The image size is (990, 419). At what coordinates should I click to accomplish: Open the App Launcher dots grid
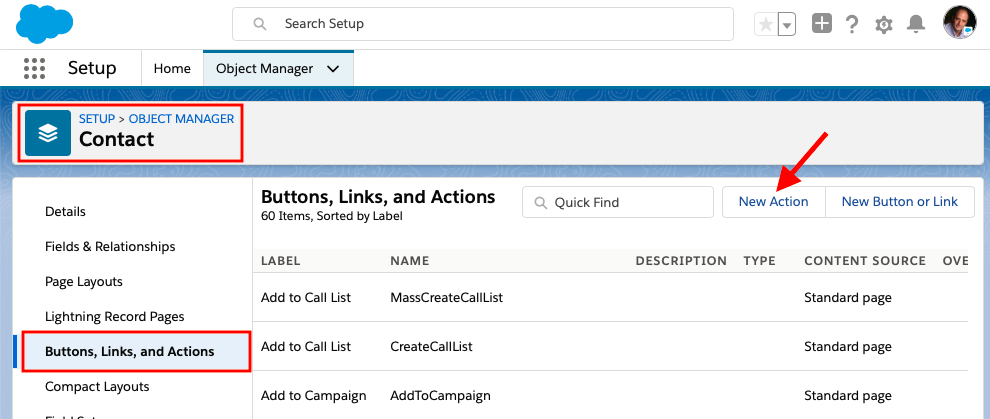[x=34, y=68]
